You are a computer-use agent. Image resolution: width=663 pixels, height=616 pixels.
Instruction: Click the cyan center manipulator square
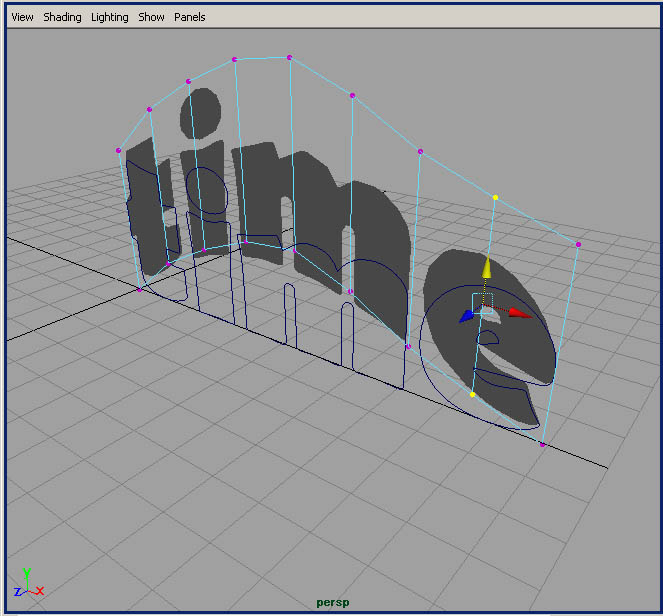[482, 304]
